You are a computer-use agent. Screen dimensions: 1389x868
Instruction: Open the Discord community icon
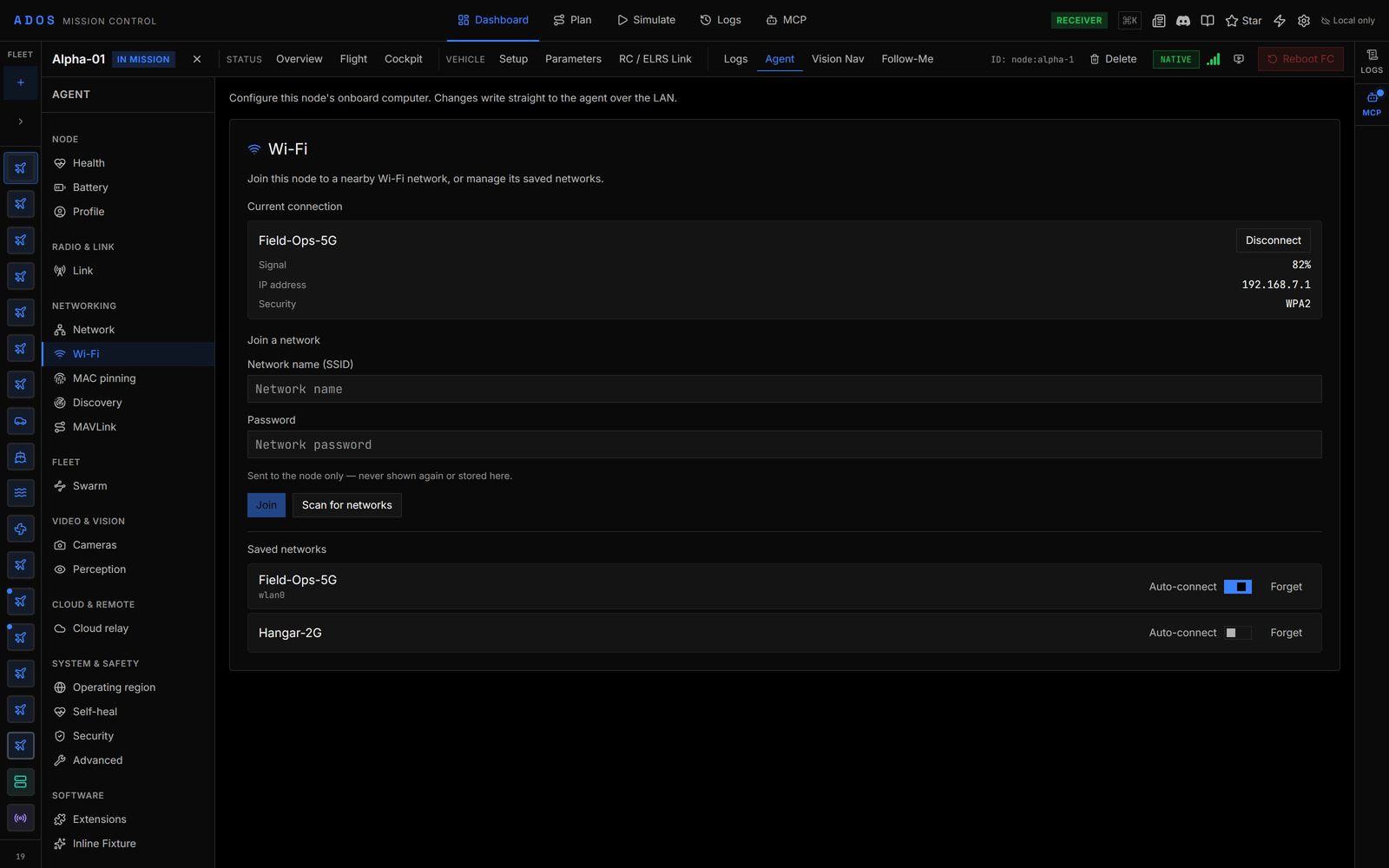tap(1182, 21)
